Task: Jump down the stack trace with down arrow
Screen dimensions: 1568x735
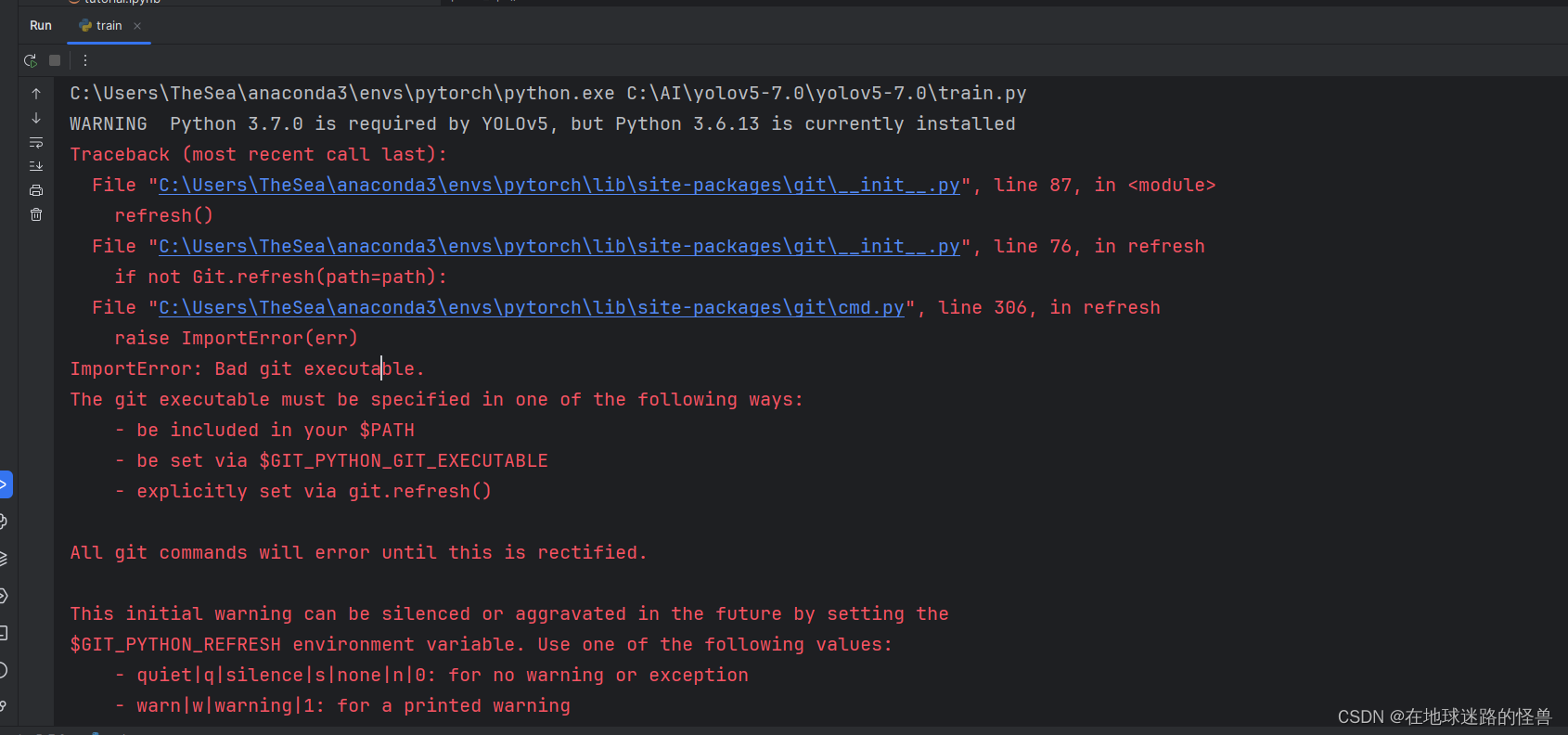Action: click(x=36, y=118)
